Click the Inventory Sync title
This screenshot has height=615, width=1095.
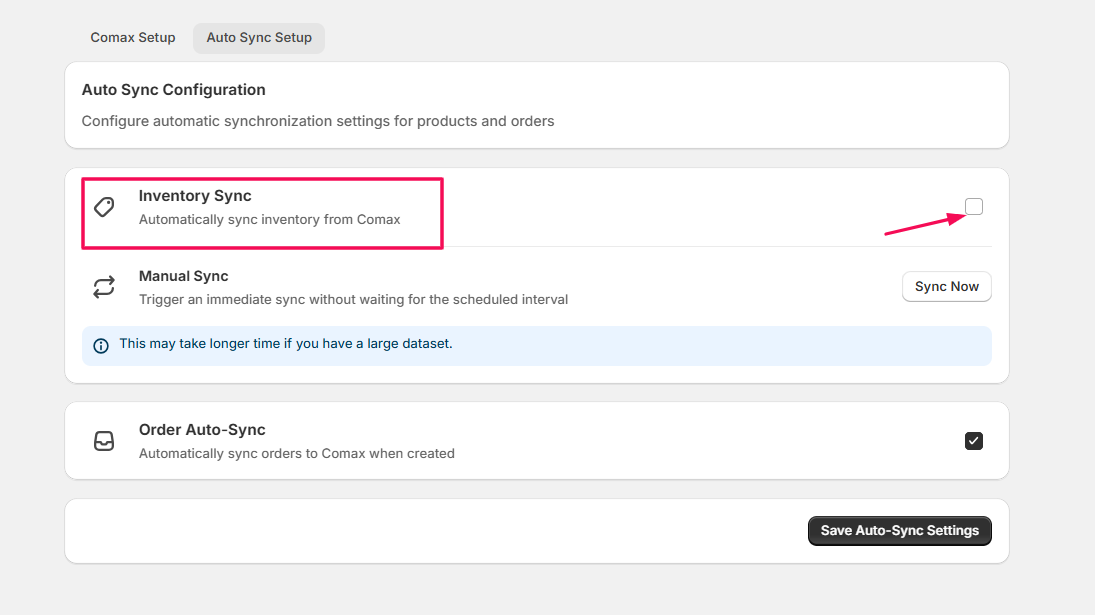195,196
